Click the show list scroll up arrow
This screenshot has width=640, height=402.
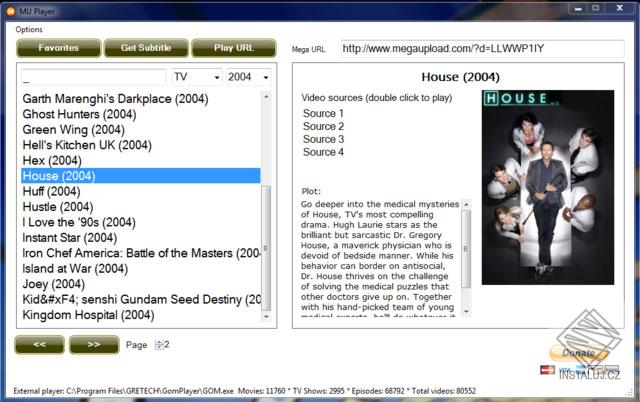click(x=266, y=96)
